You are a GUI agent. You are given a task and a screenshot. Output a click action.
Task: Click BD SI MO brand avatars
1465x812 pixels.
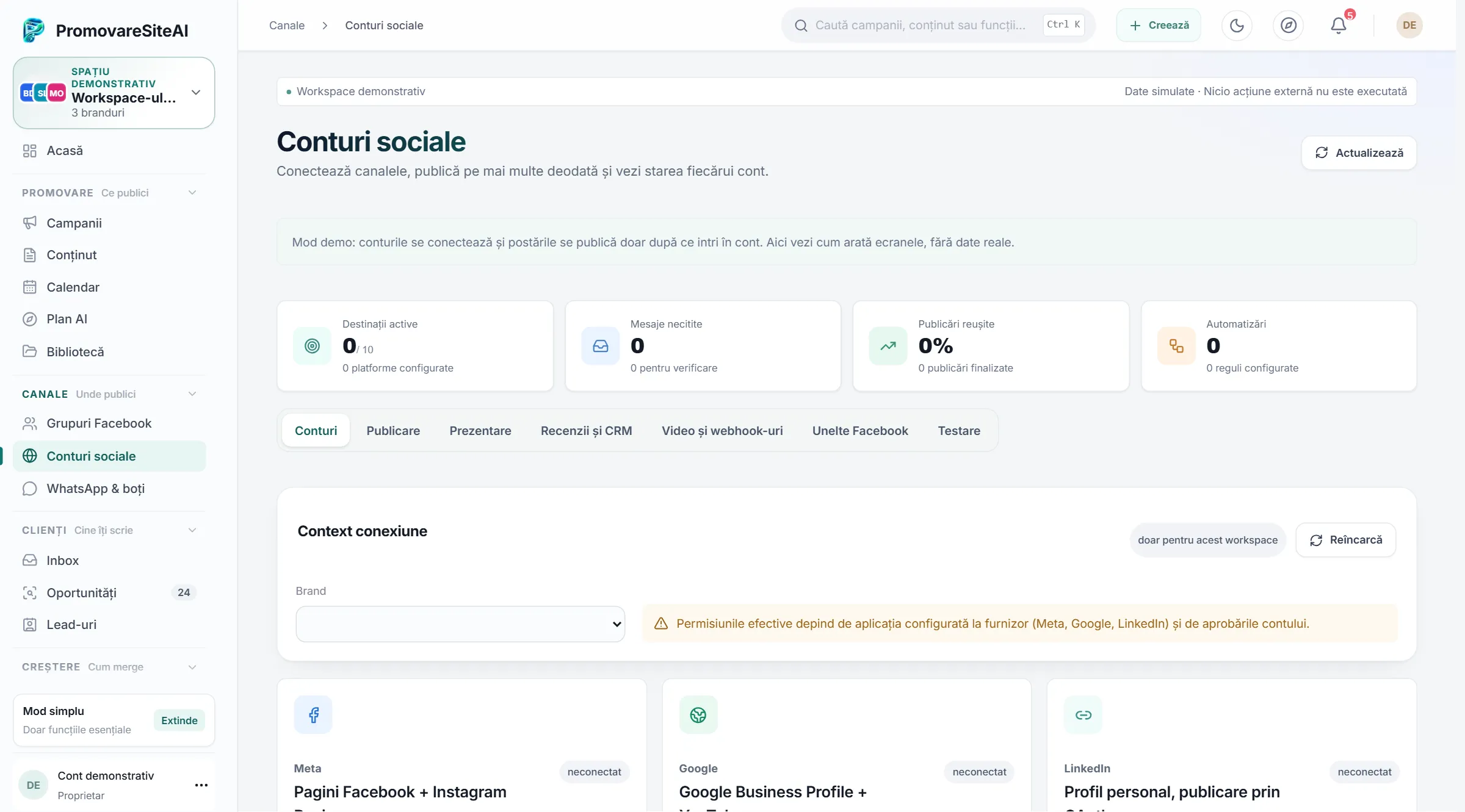[43, 93]
